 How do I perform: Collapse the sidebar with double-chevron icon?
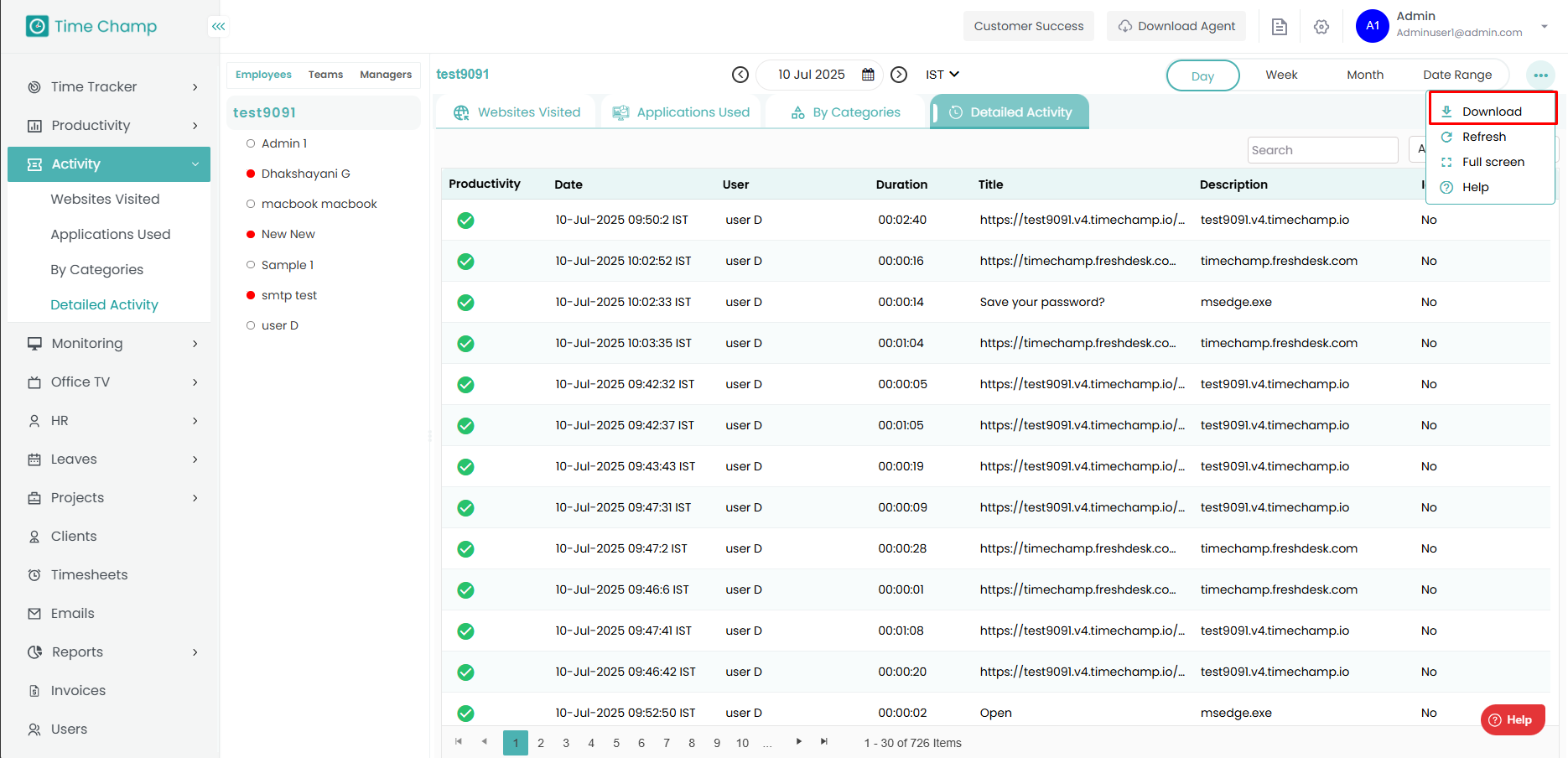[218, 27]
